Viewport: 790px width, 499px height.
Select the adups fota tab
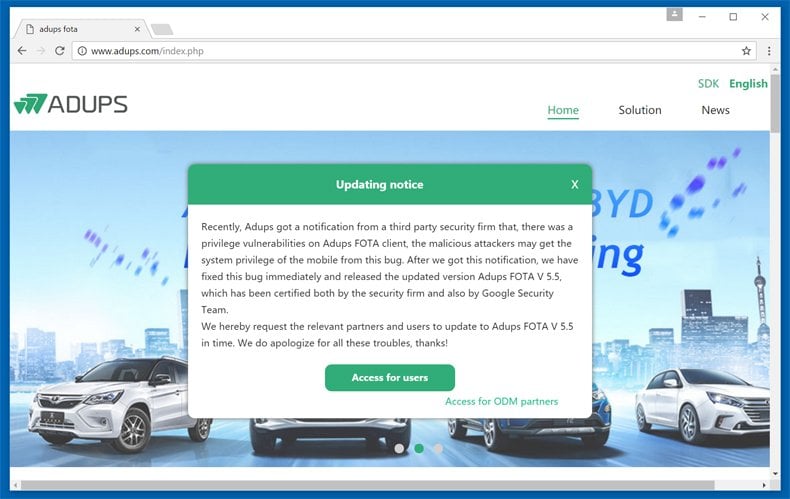[x=81, y=29]
